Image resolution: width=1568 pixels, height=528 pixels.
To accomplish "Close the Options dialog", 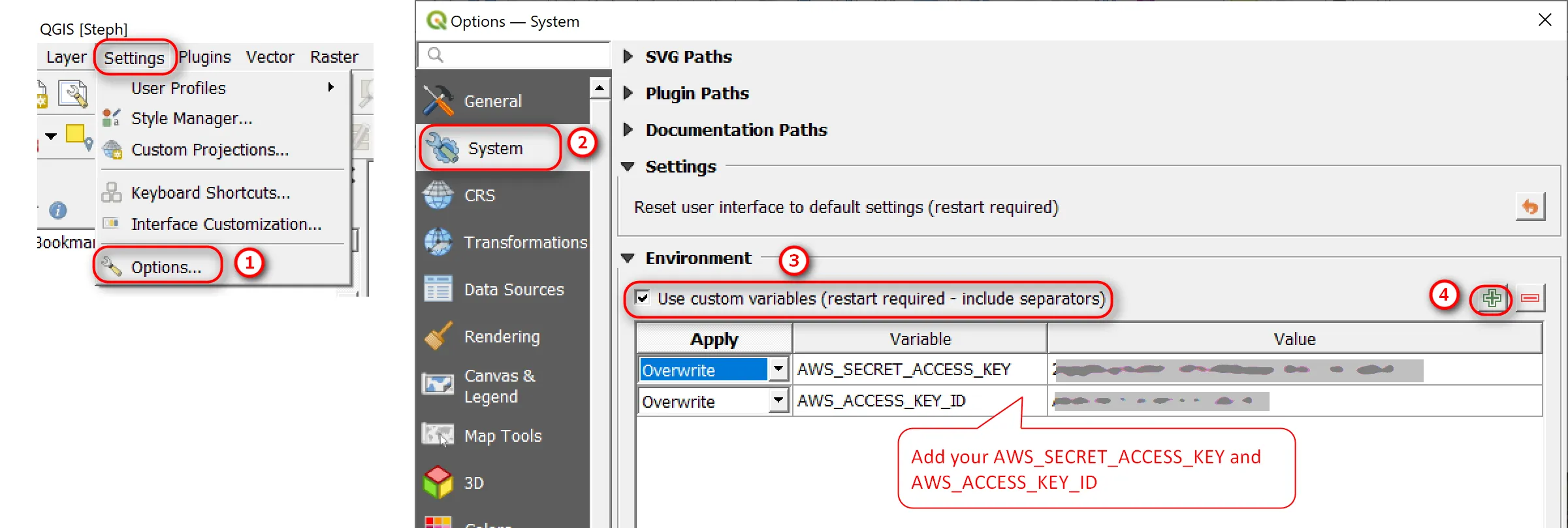I will tap(1544, 20).
